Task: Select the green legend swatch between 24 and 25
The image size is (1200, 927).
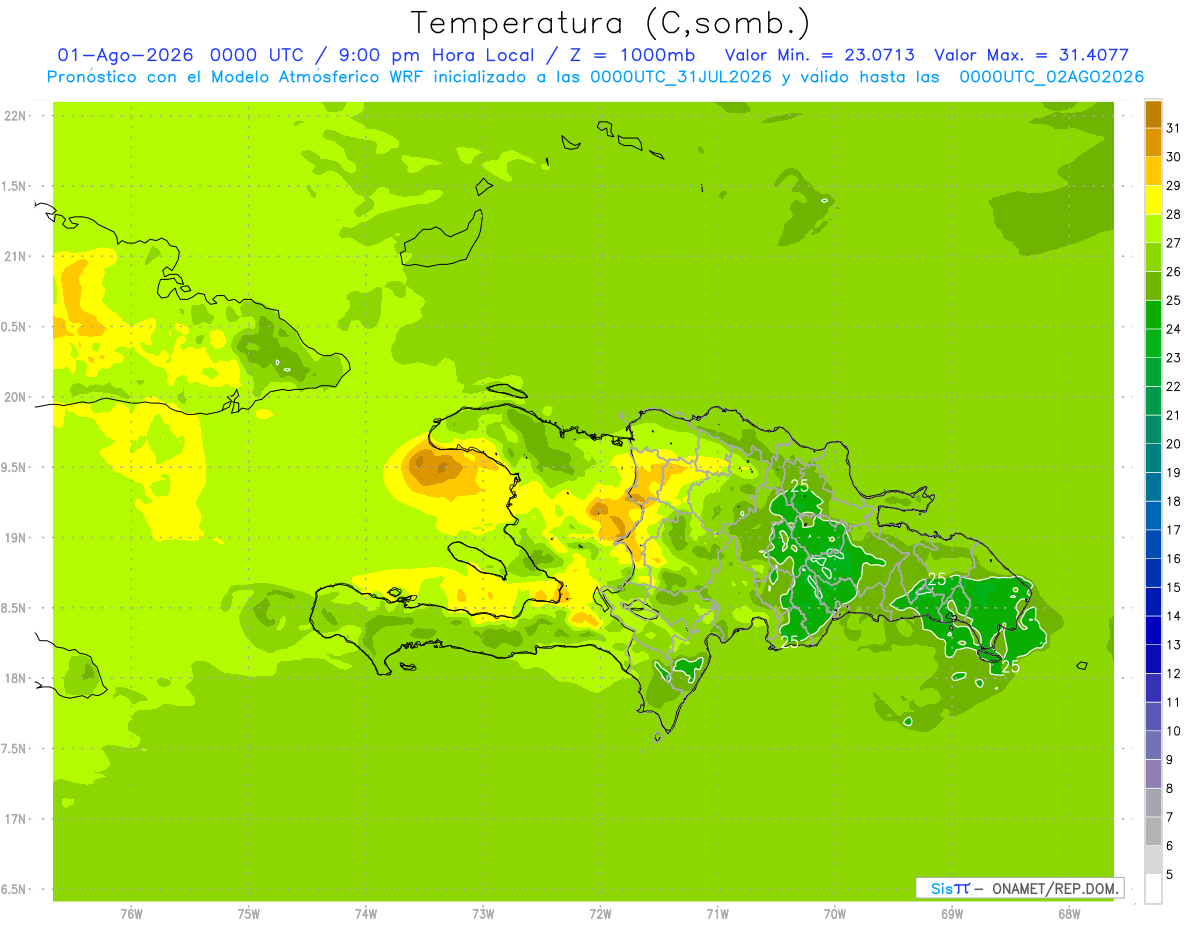Action: (x=1153, y=314)
